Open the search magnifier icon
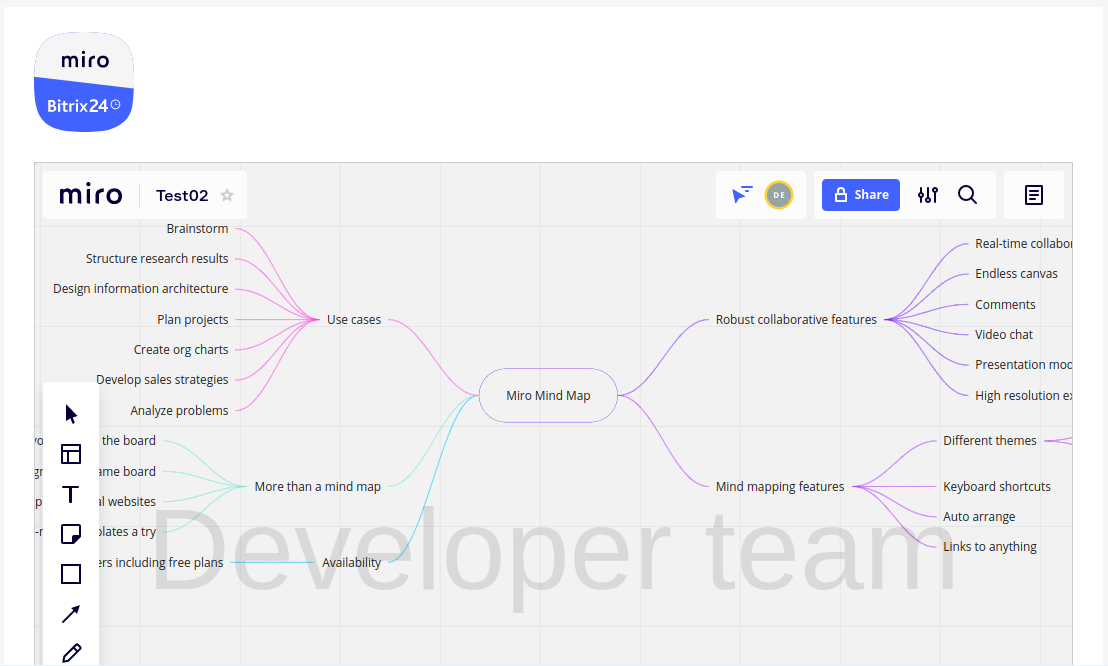 (967, 195)
